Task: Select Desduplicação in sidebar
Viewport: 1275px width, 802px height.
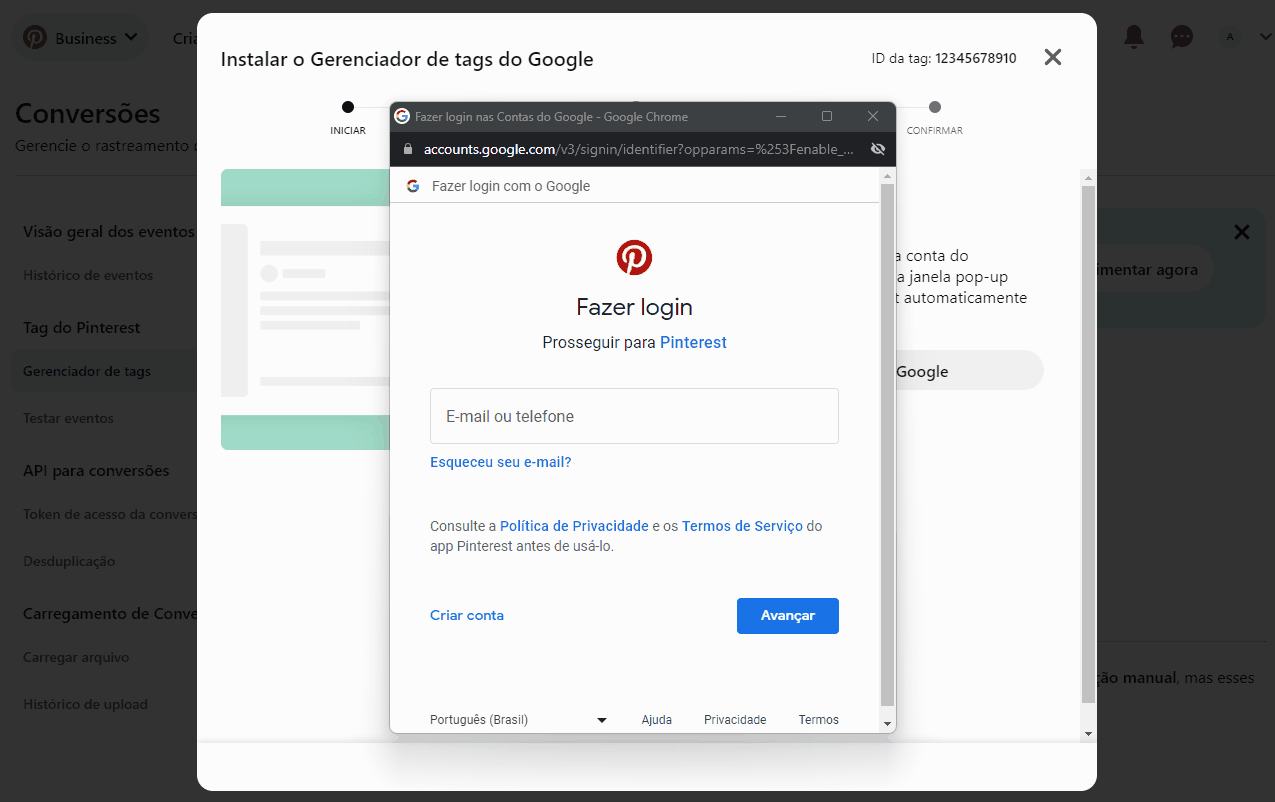Action: click(x=69, y=561)
